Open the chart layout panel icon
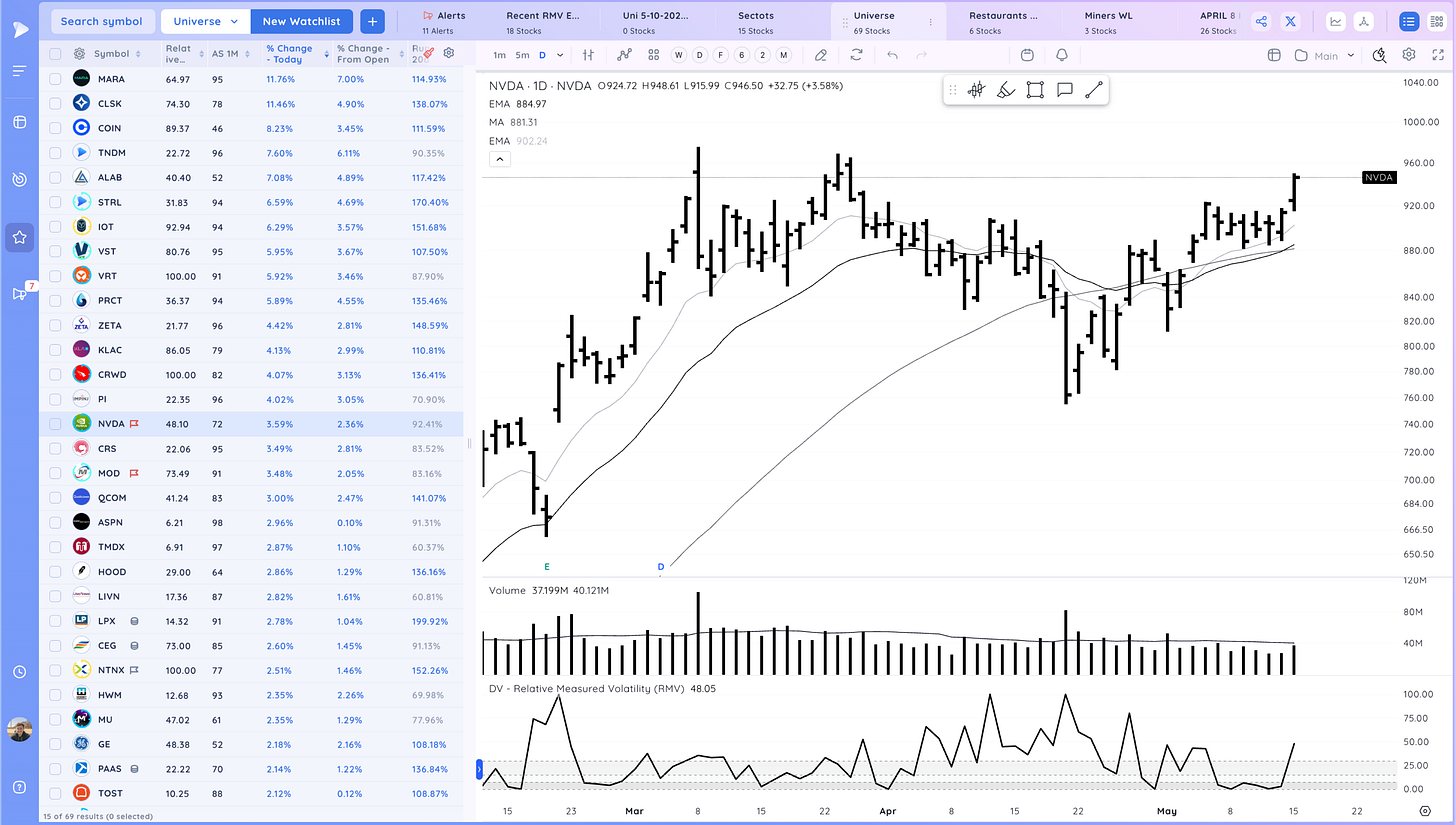1456x825 pixels. click(x=1273, y=56)
